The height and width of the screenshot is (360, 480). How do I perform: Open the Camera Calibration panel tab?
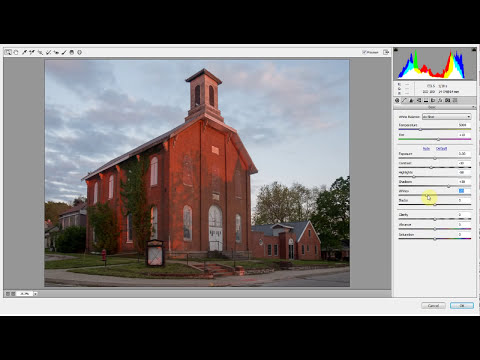click(x=447, y=100)
